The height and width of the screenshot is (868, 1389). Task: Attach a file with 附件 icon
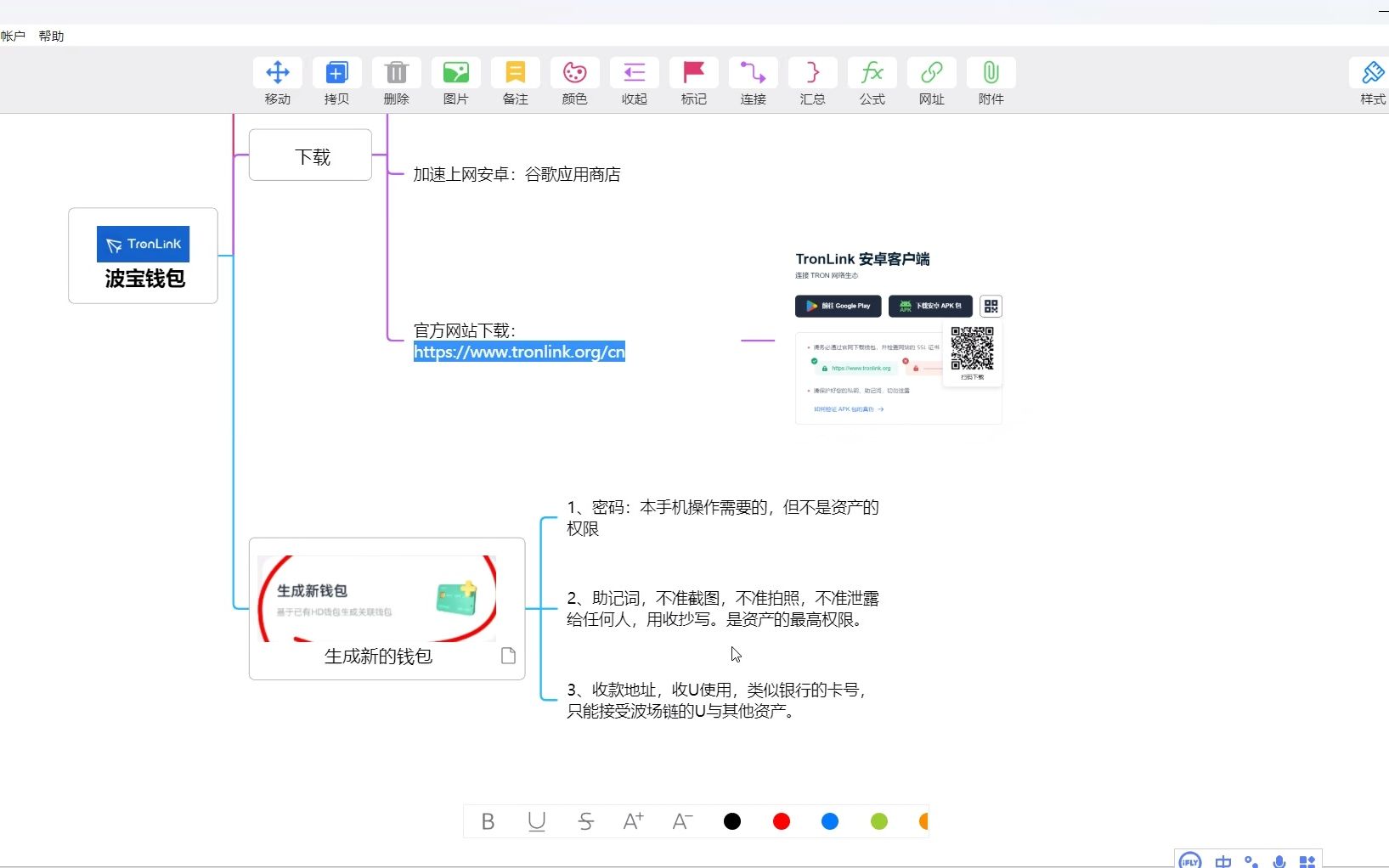point(991,73)
